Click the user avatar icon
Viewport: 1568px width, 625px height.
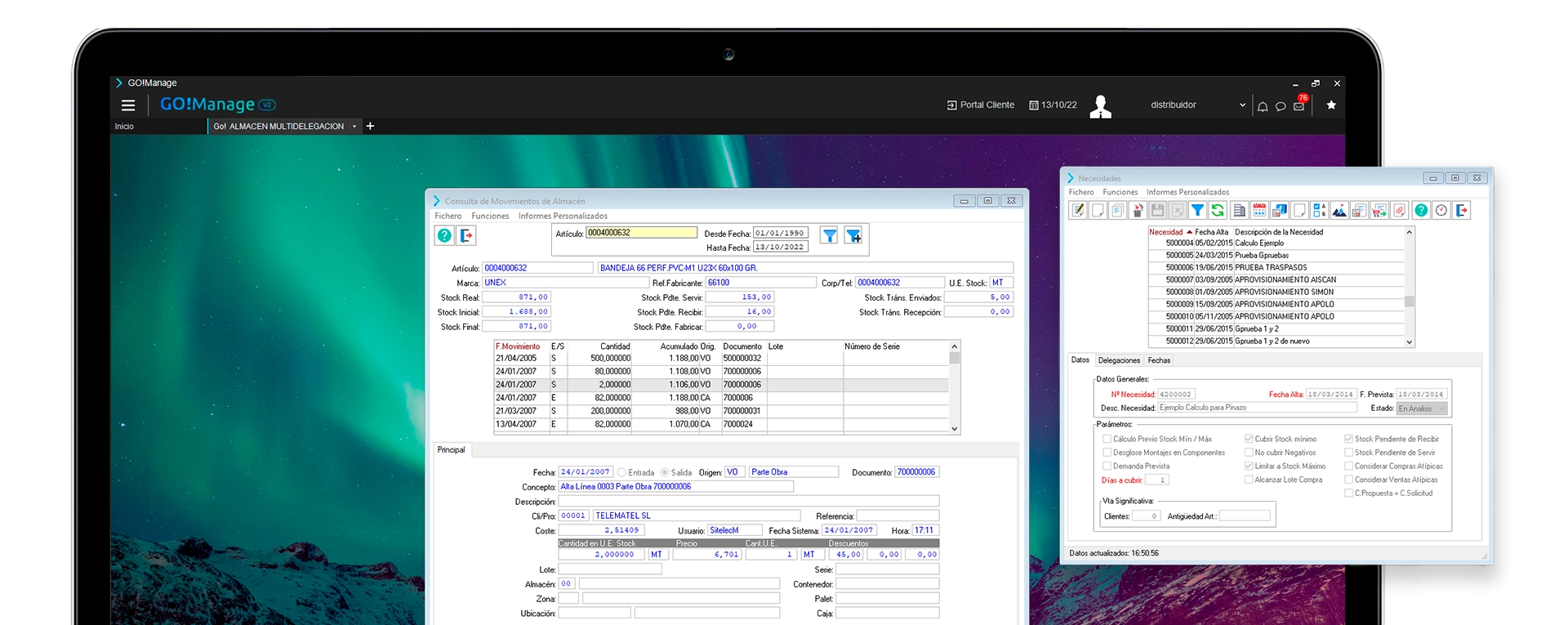pyautogui.click(x=1101, y=106)
